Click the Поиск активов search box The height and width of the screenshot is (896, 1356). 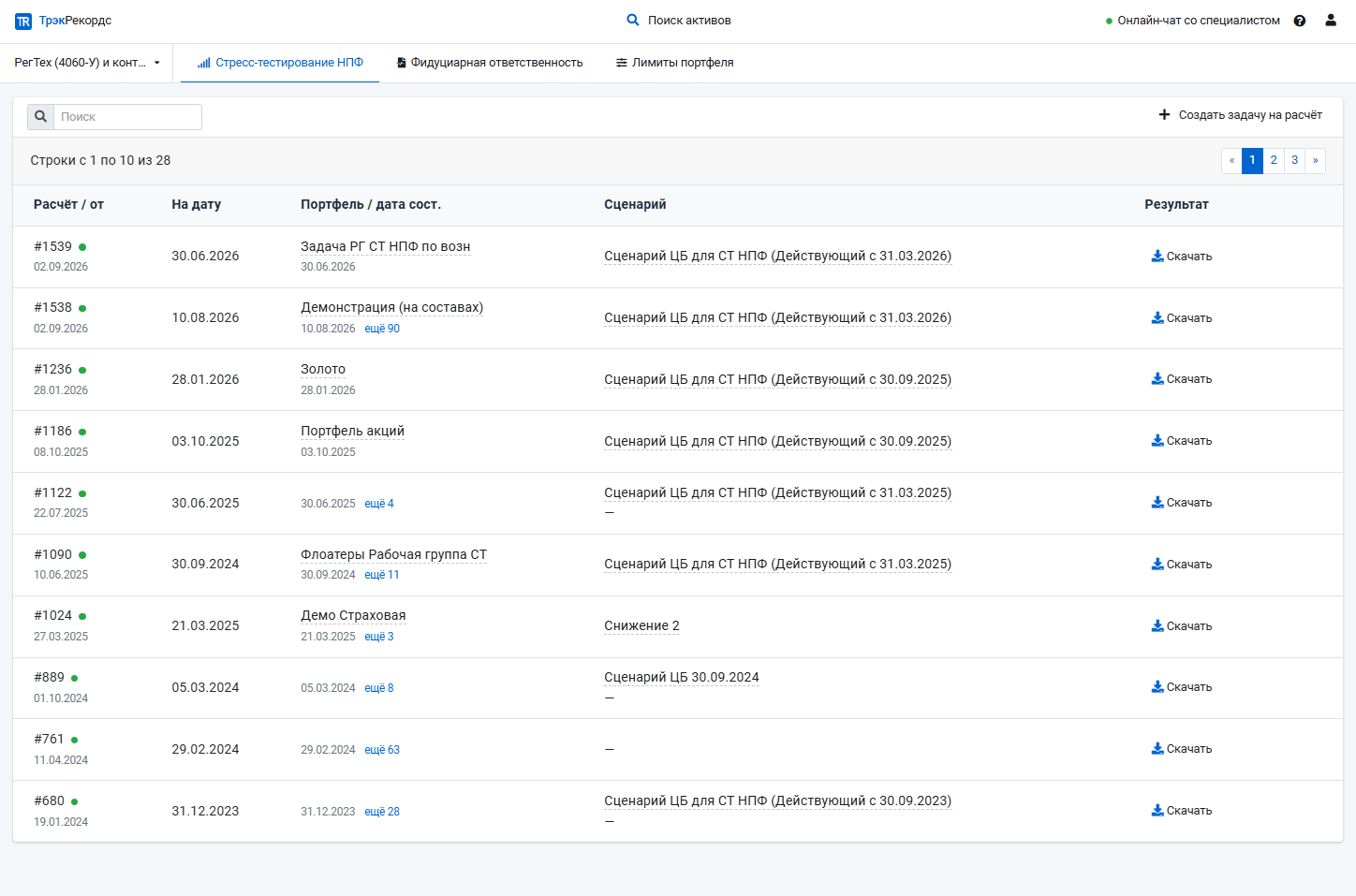point(679,21)
